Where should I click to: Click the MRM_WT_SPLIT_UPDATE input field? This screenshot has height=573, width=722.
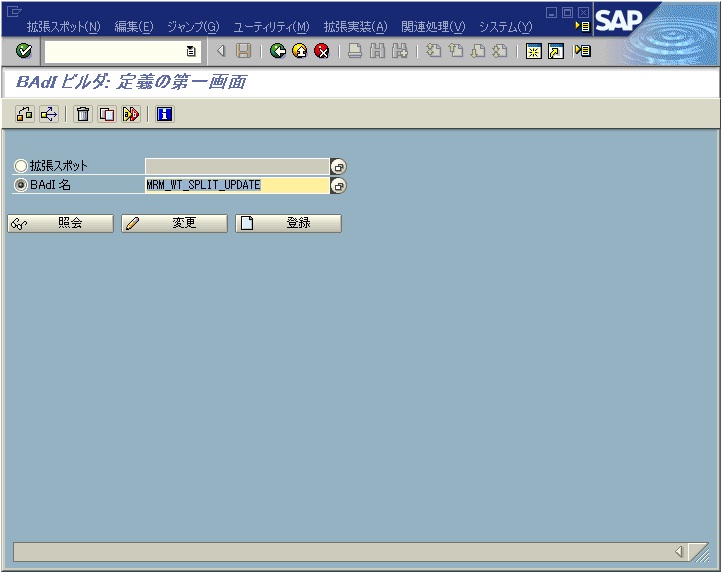[x=236, y=185]
